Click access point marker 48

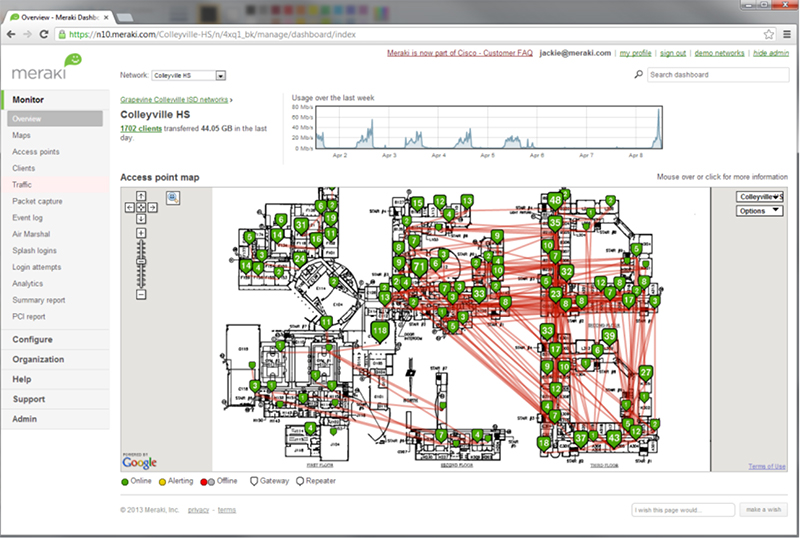(555, 201)
